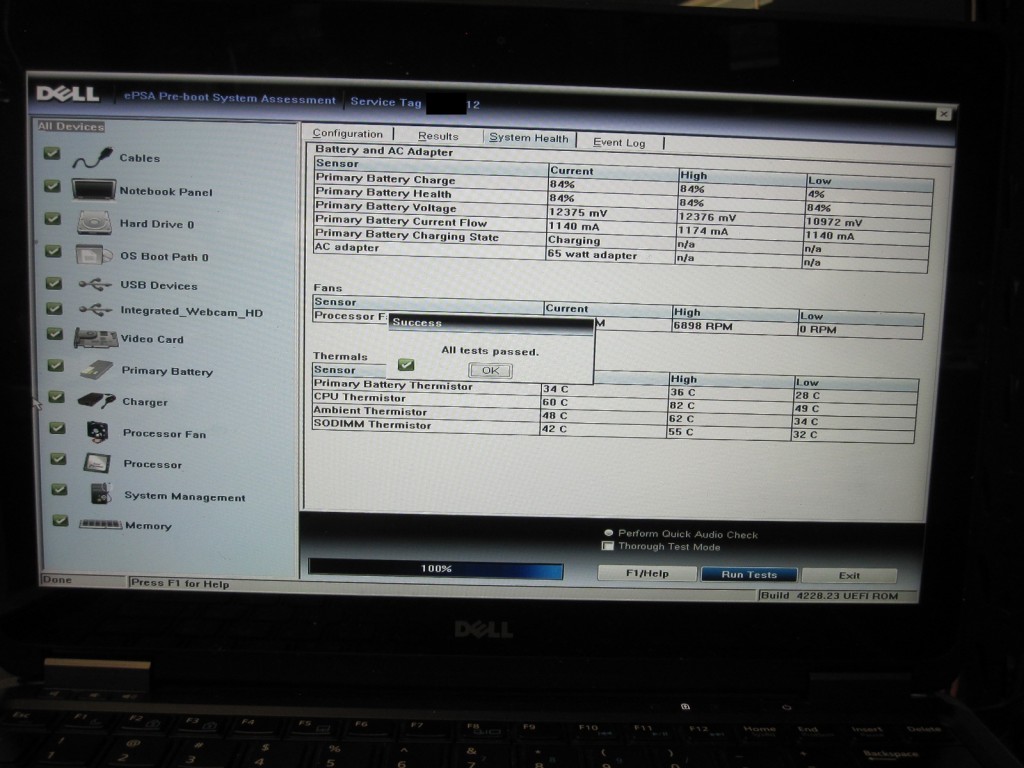
Task: Toggle the Processor checkbox
Action: pos(58,458)
